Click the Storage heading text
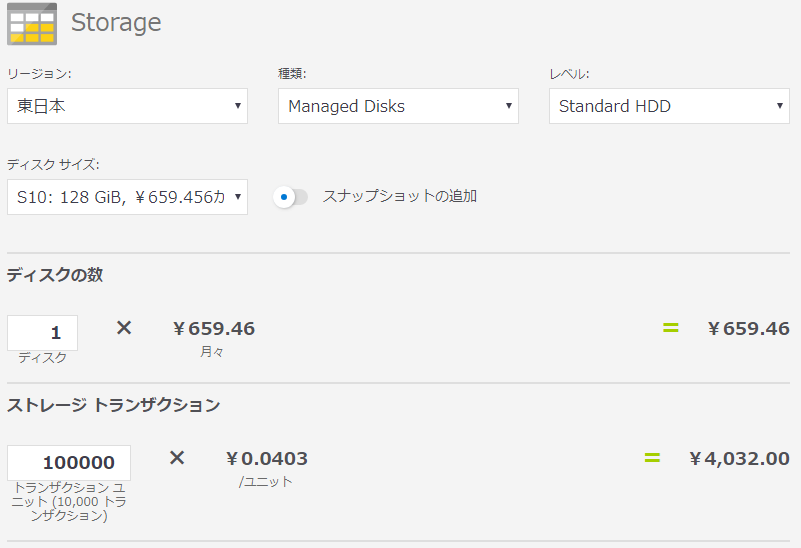The width and height of the screenshot is (801, 548). pyautogui.click(x=116, y=23)
